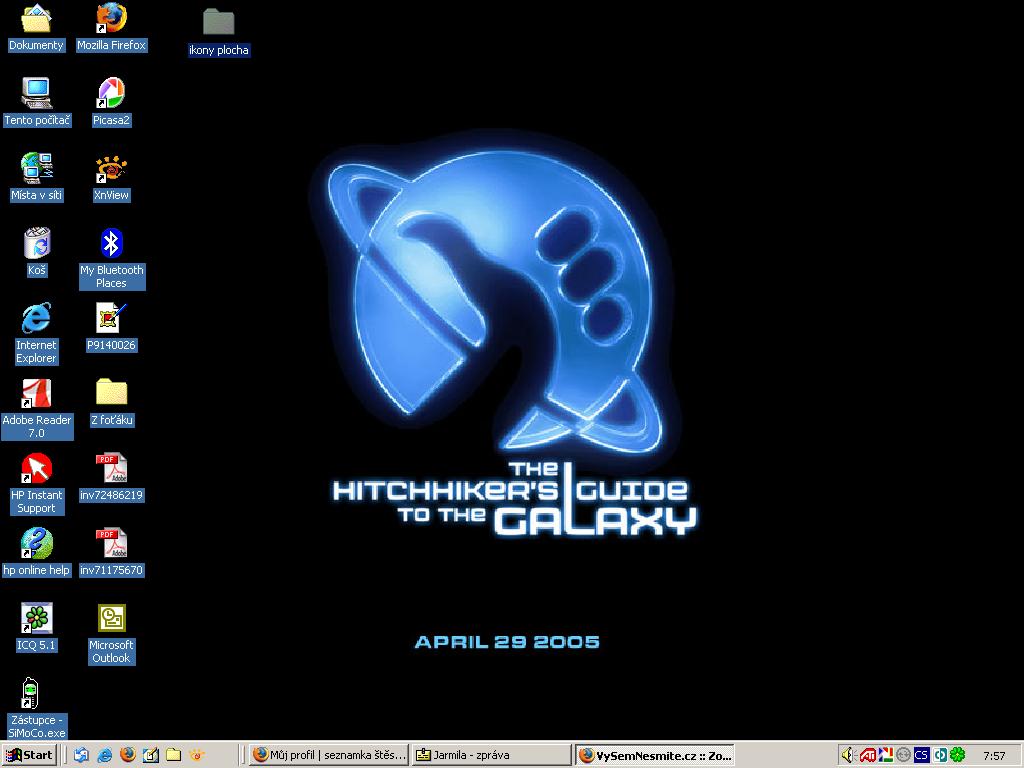This screenshot has width=1024, height=768.
Task: Launch XnView from Quick Launch bar
Action: point(197,755)
